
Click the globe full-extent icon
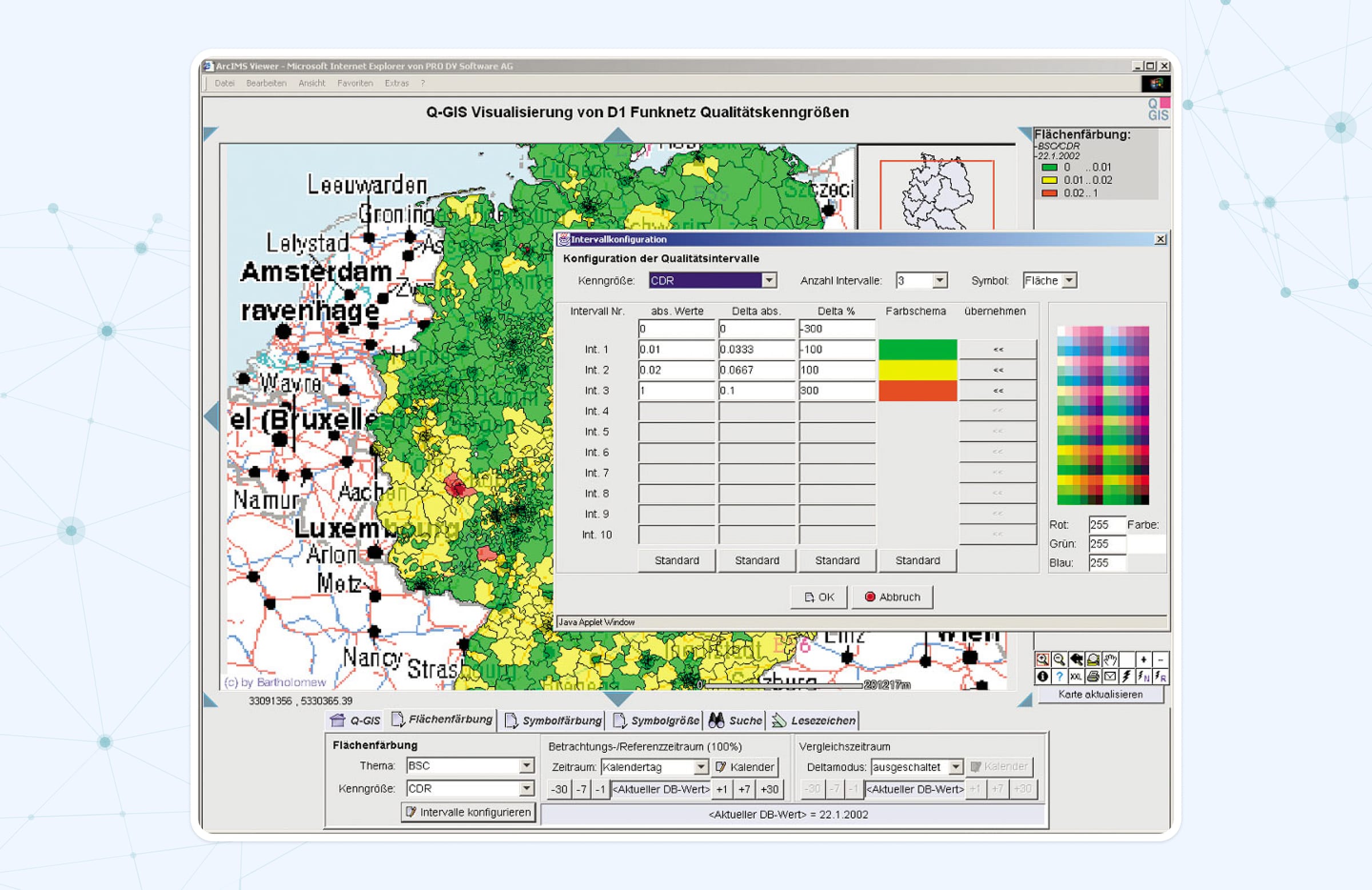(1093, 660)
